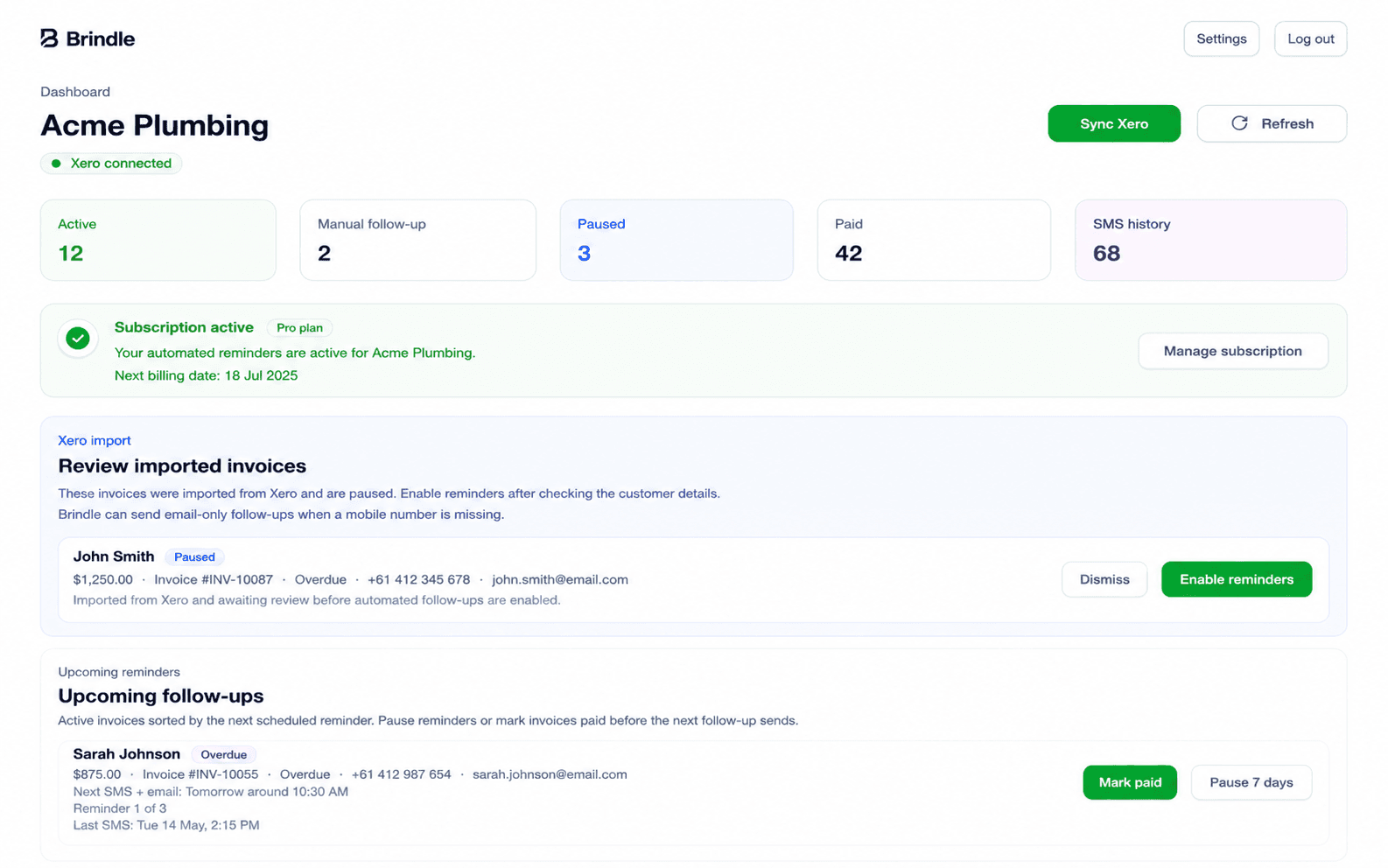Image resolution: width=1388 pixels, height=868 pixels.
Task: Click sarah.johnson@email.com
Action: [x=550, y=774]
